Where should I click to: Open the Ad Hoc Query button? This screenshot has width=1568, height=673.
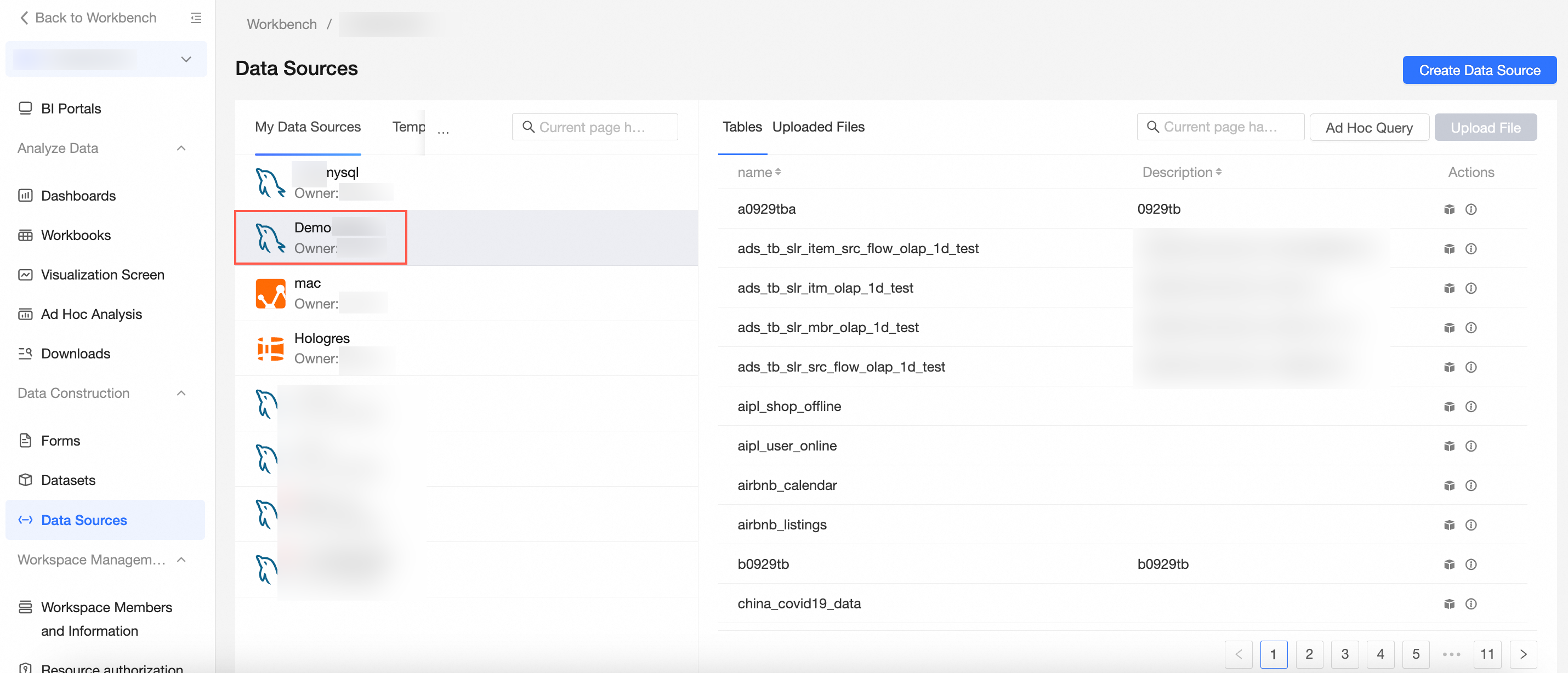[1368, 128]
